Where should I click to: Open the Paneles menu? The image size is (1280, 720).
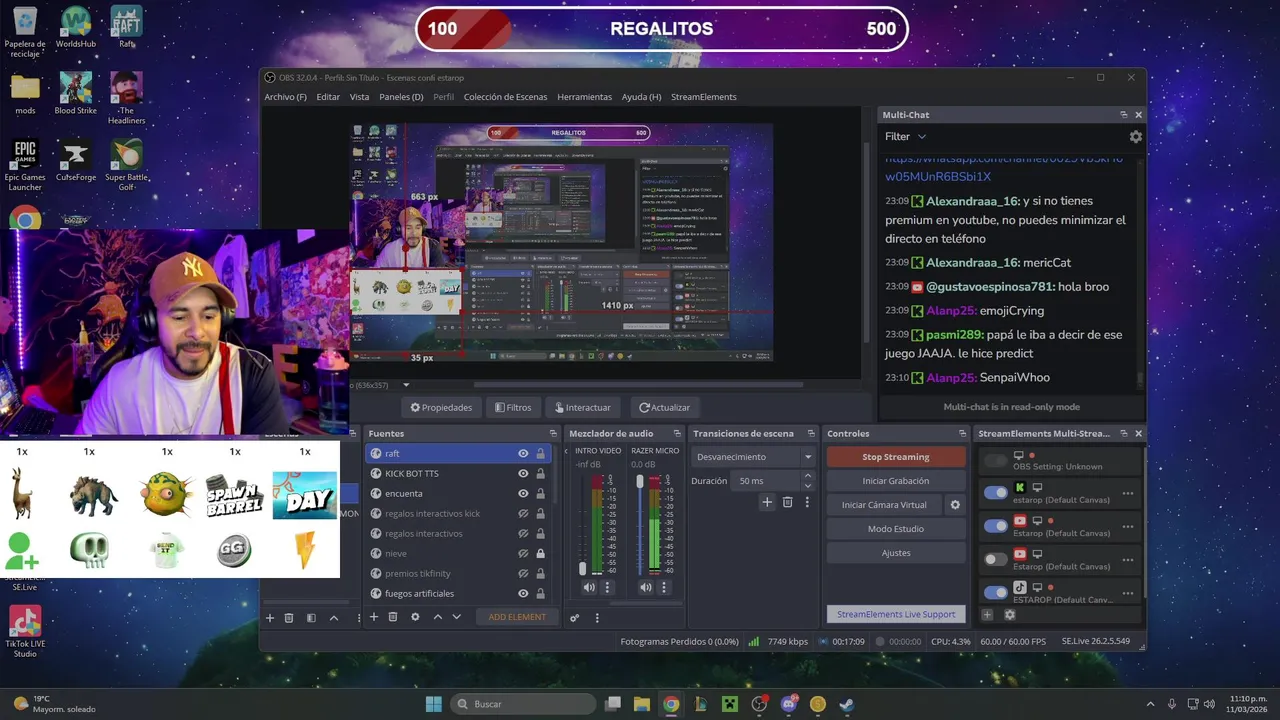[x=401, y=97]
